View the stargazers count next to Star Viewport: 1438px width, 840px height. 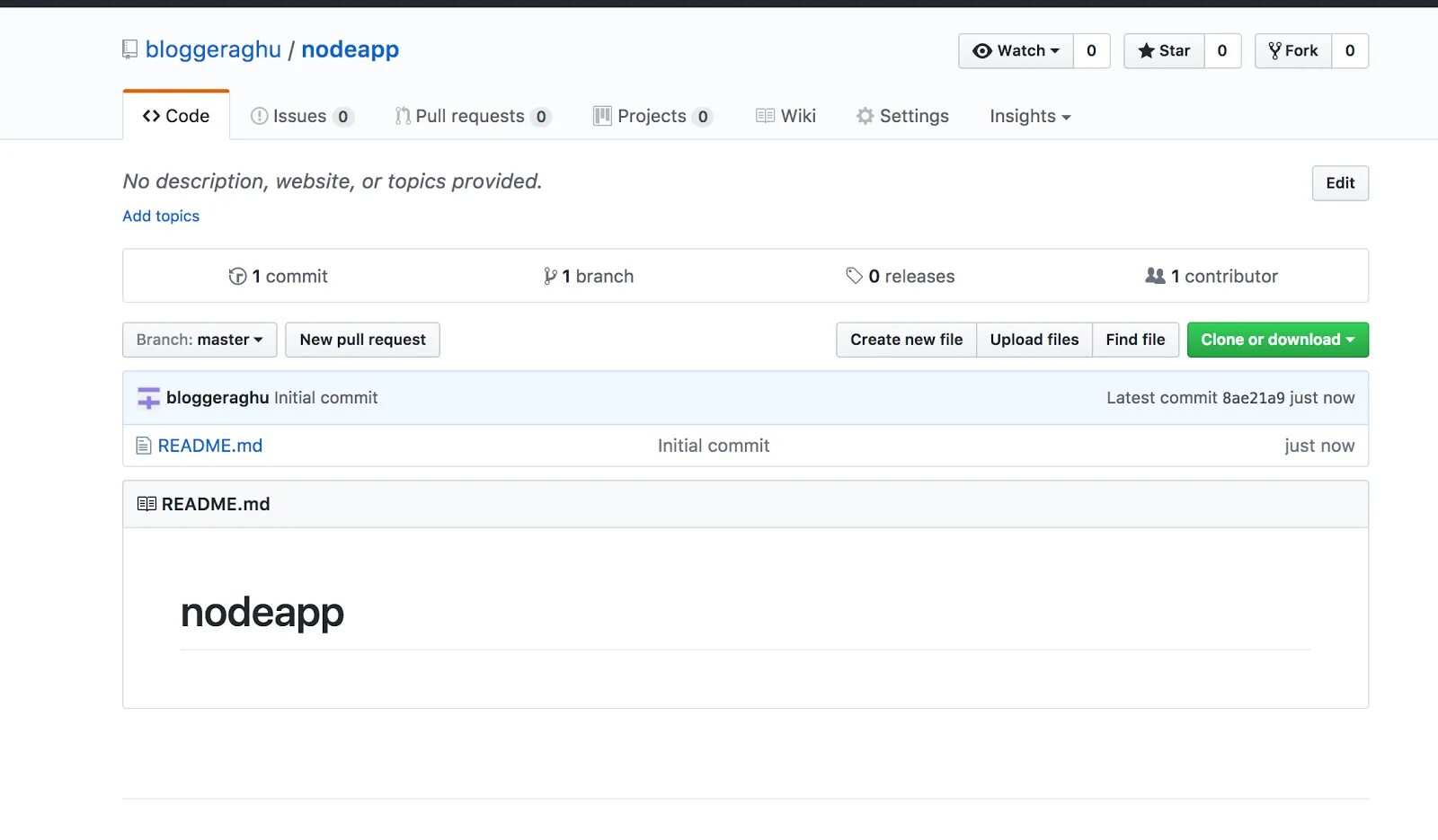pyautogui.click(x=1222, y=51)
